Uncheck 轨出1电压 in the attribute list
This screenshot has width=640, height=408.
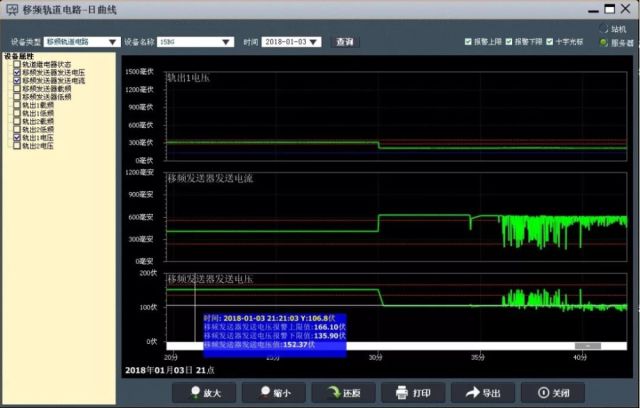point(17,137)
